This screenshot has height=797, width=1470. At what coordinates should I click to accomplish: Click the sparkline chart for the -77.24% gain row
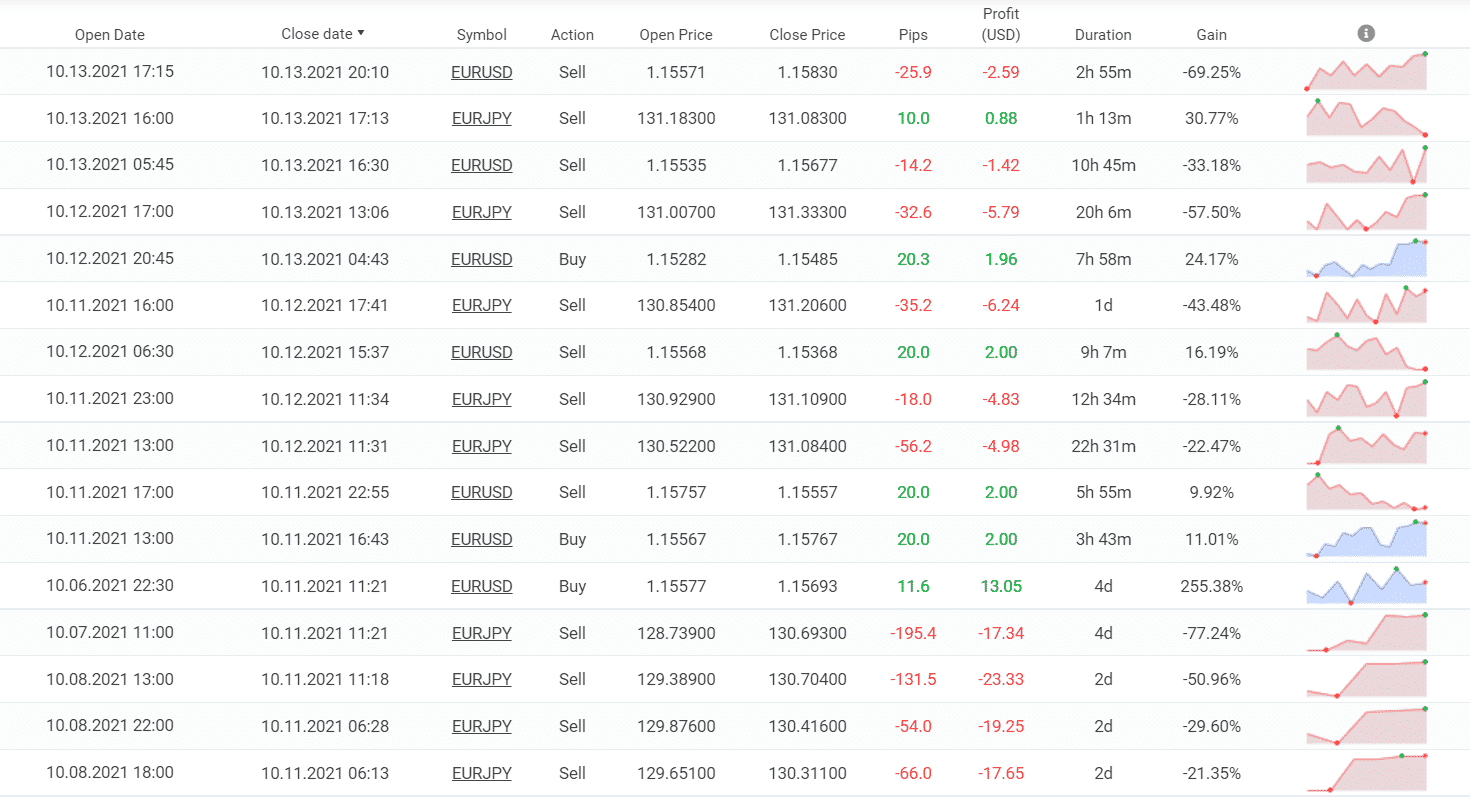pos(1366,632)
